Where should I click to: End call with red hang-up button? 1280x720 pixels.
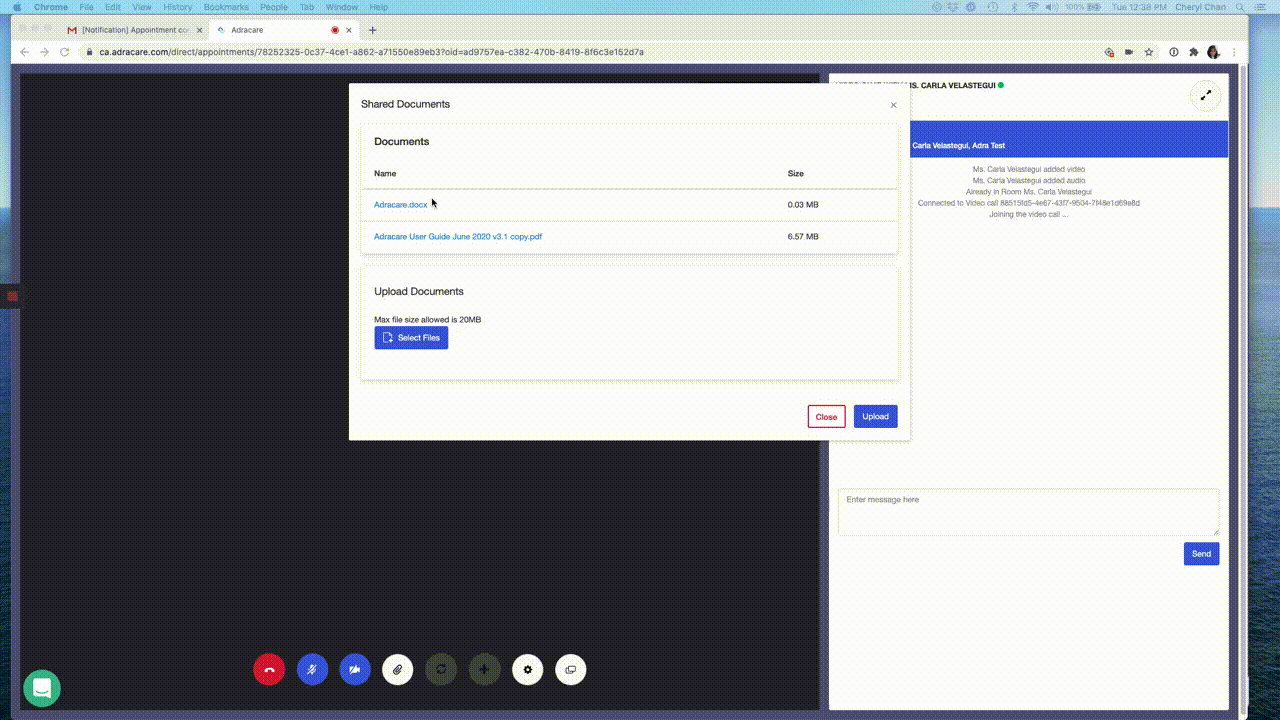tap(269, 669)
